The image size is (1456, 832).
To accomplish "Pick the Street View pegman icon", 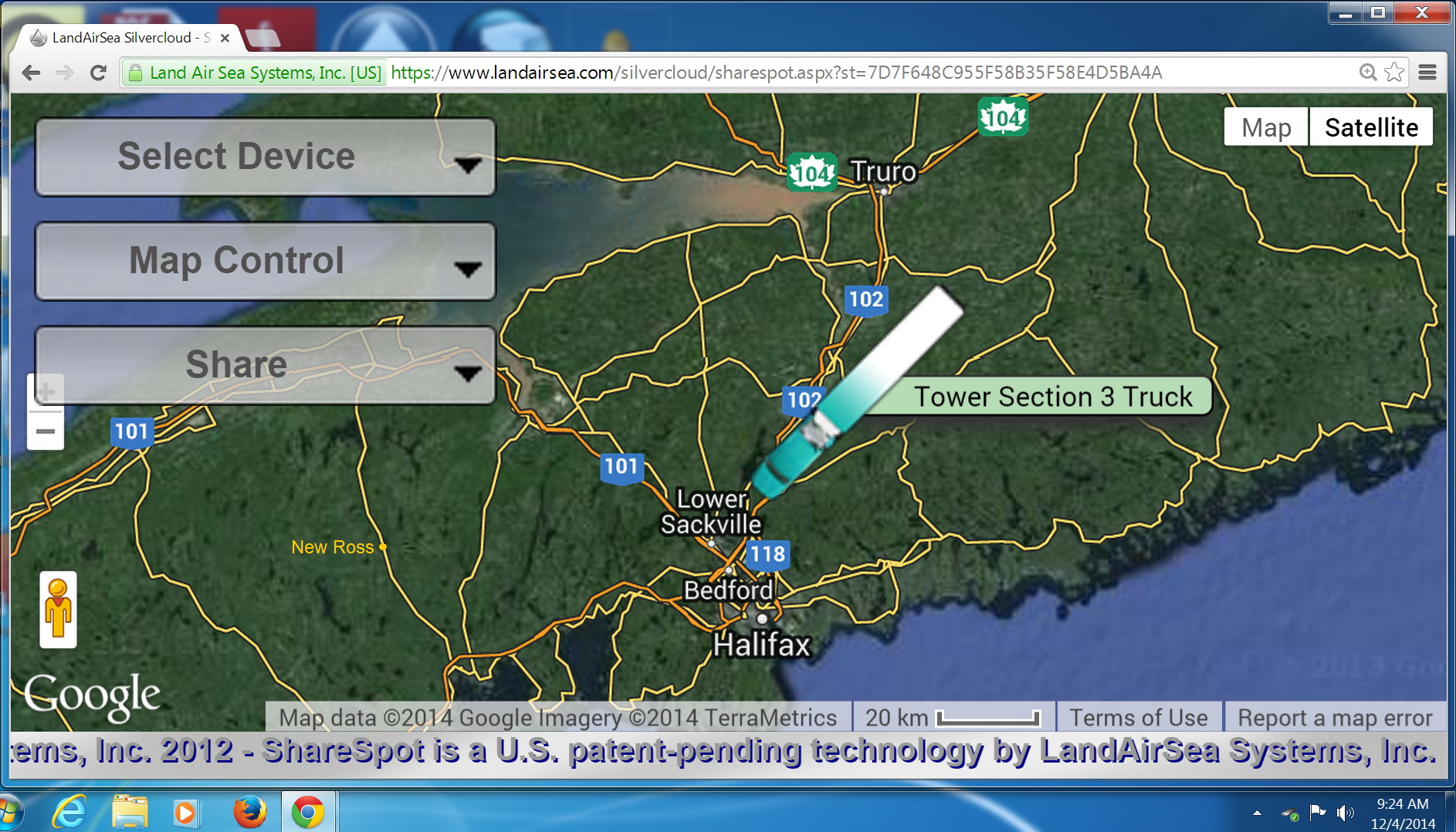I will [58, 609].
